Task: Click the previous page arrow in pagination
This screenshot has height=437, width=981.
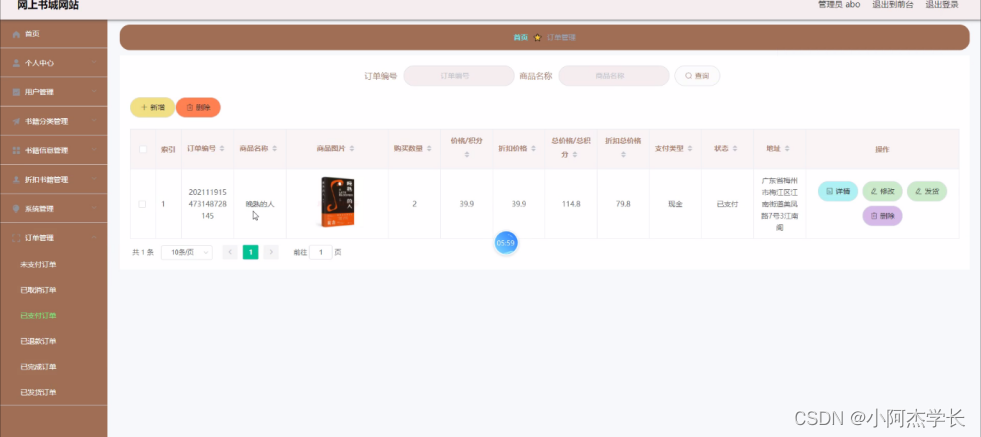Action: pos(230,253)
